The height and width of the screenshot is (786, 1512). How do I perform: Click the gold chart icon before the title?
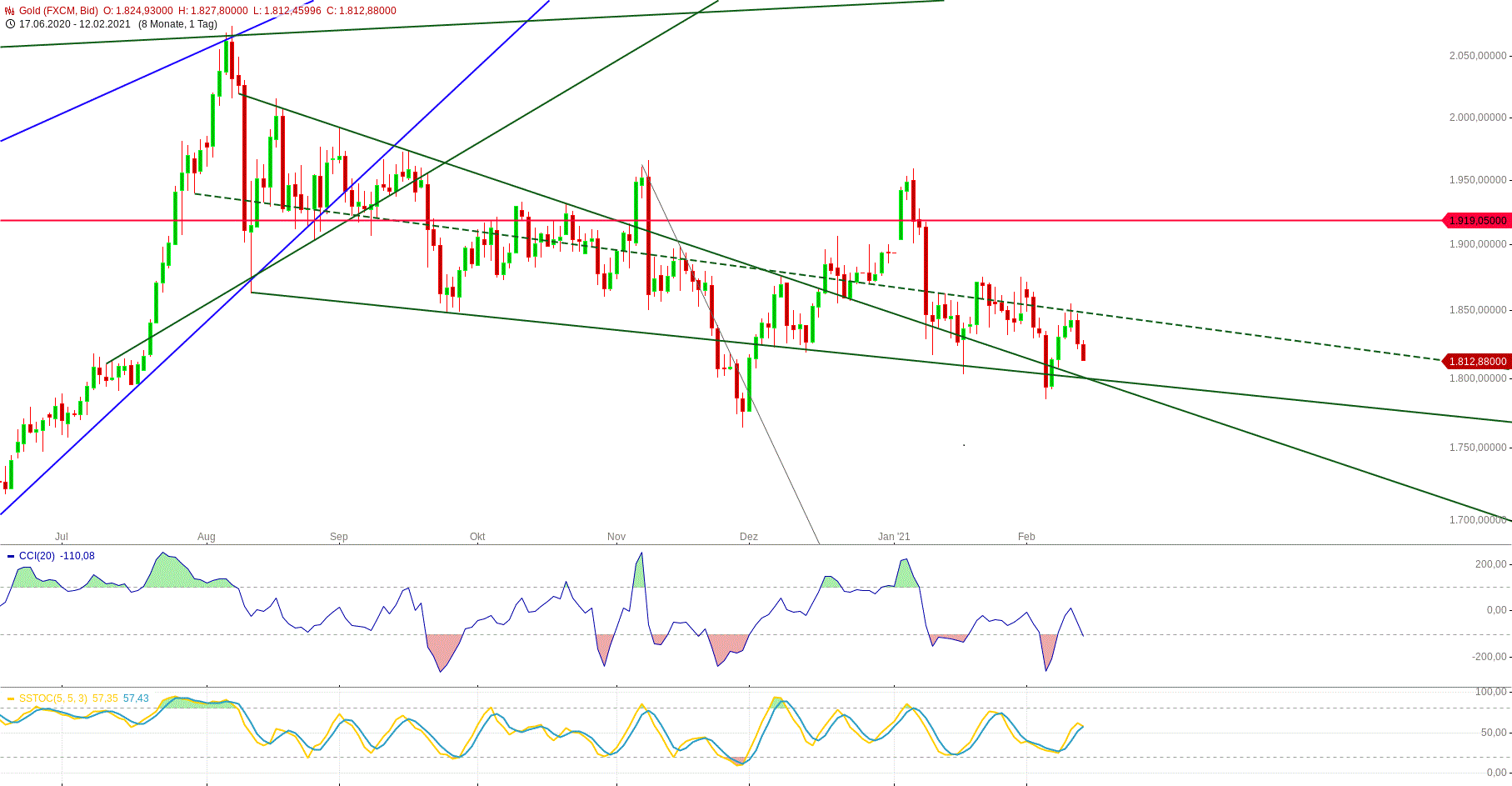click(10, 11)
